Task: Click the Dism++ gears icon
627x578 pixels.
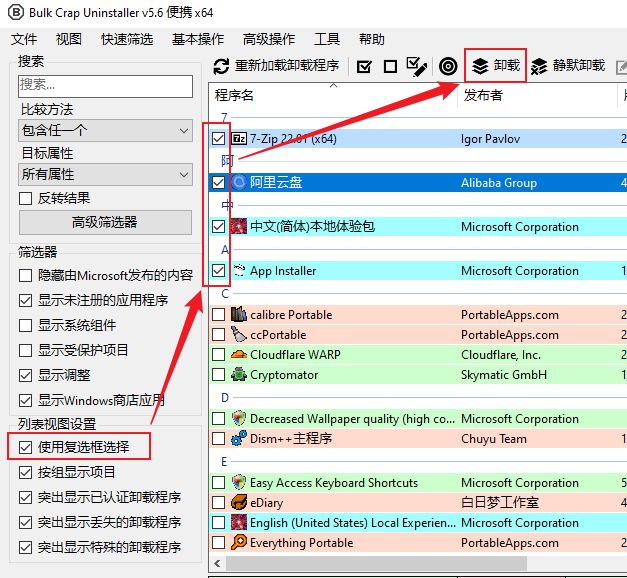Action: (x=239, y=438)
